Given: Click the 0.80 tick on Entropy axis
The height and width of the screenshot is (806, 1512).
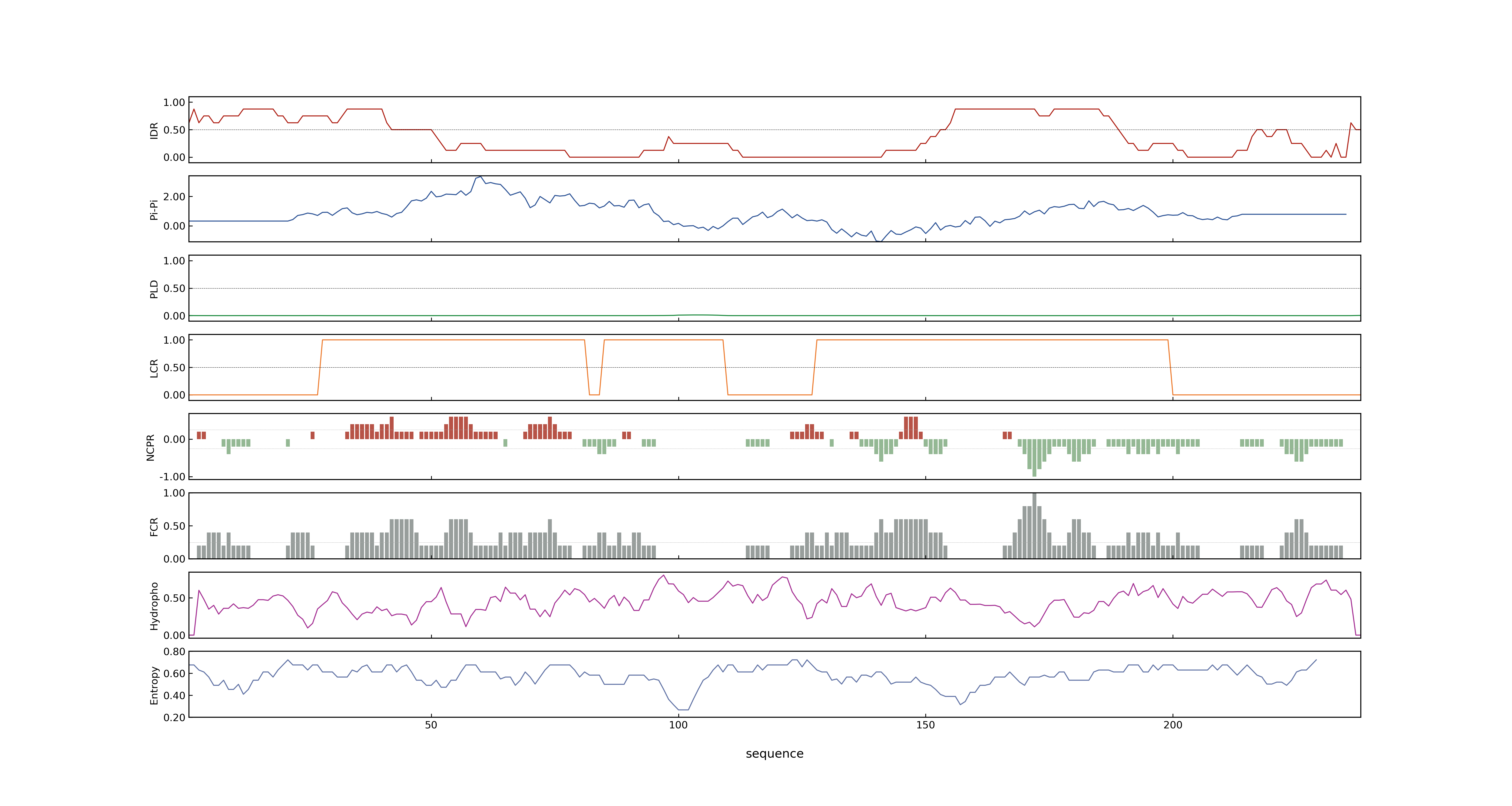Looking at the screenshot, I should pyautogui.click(x=174, y=652).
